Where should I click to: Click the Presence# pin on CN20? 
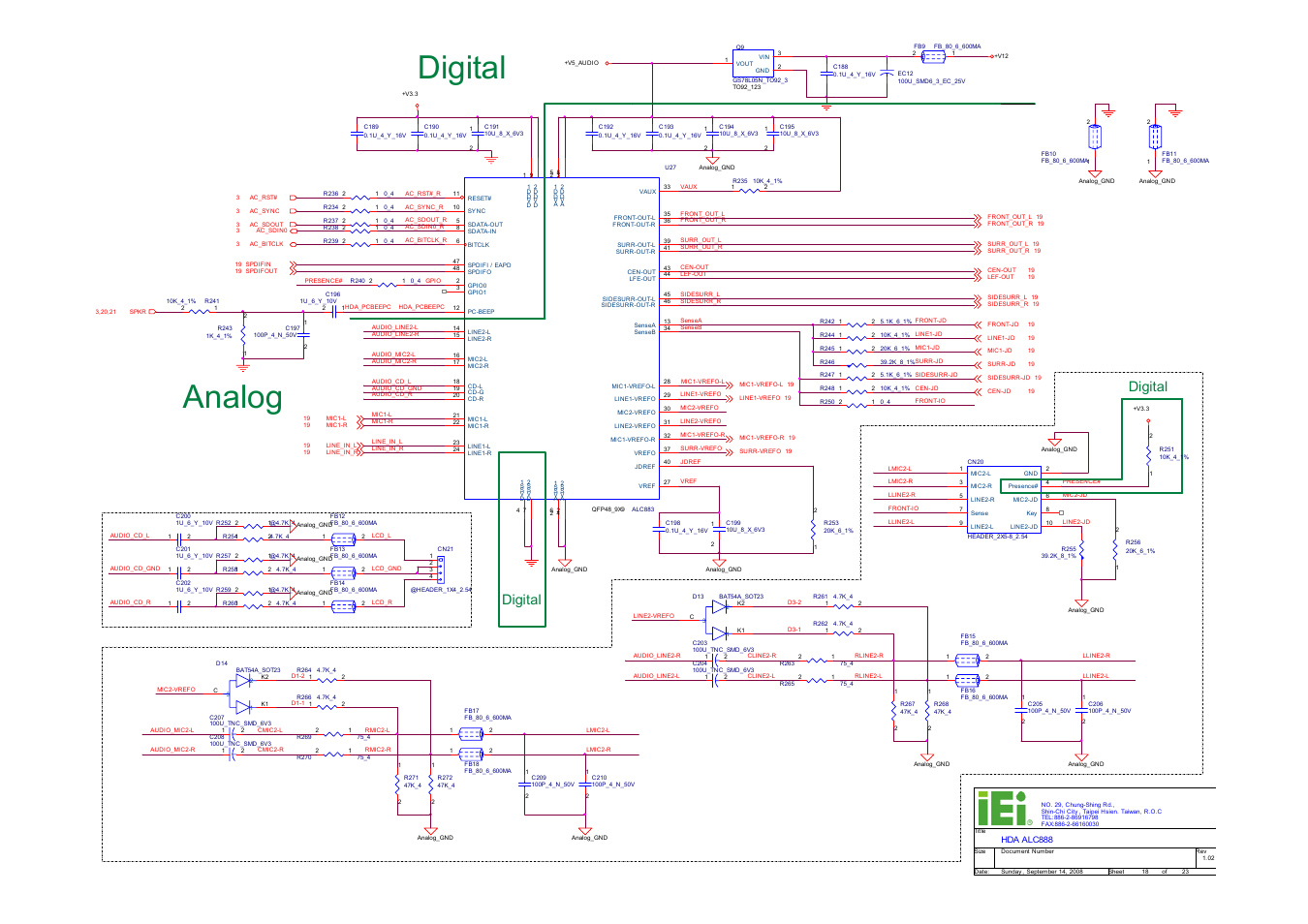(1022, 486)
